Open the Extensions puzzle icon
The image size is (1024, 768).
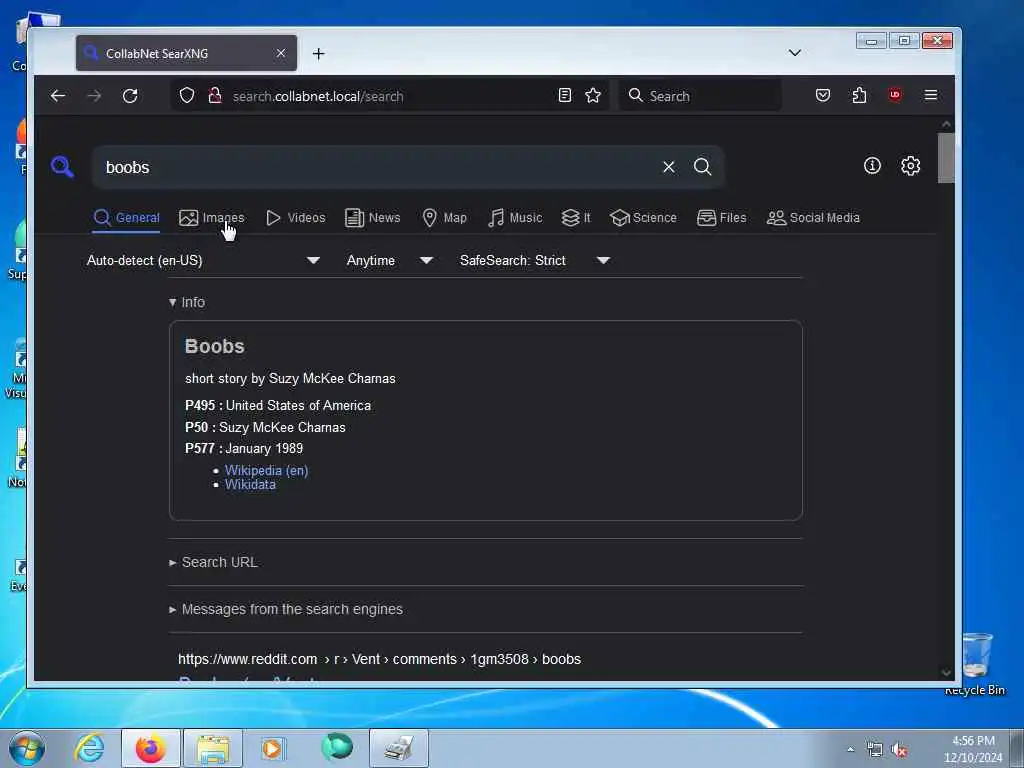click(x=859, y=95)
